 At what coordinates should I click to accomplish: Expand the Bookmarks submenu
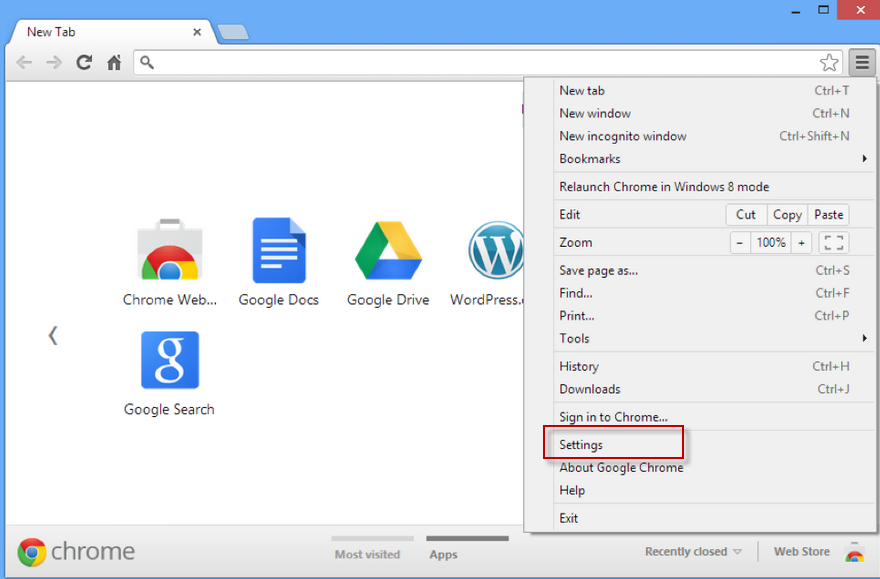(713, 159)
